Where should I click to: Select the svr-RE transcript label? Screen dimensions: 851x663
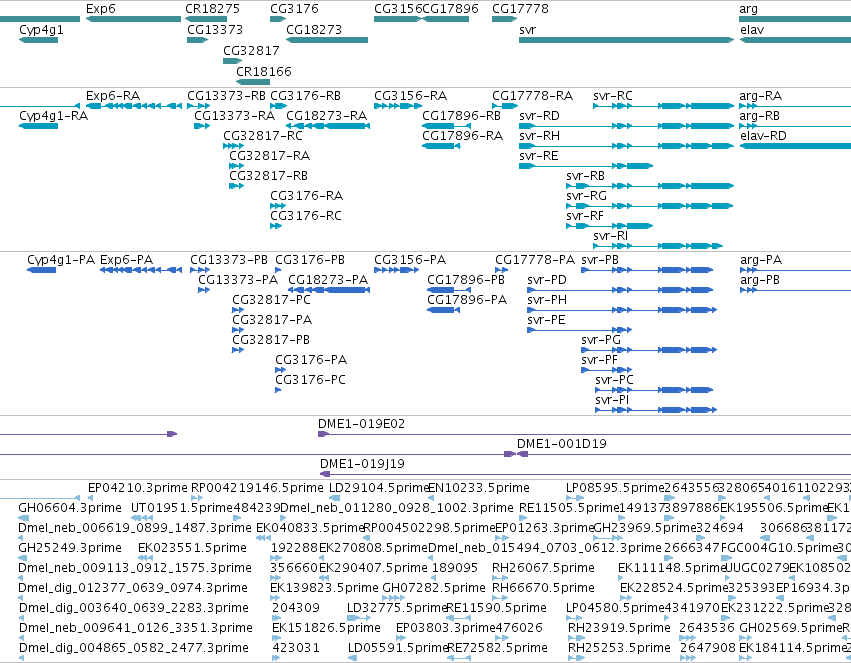coord(538,156)
